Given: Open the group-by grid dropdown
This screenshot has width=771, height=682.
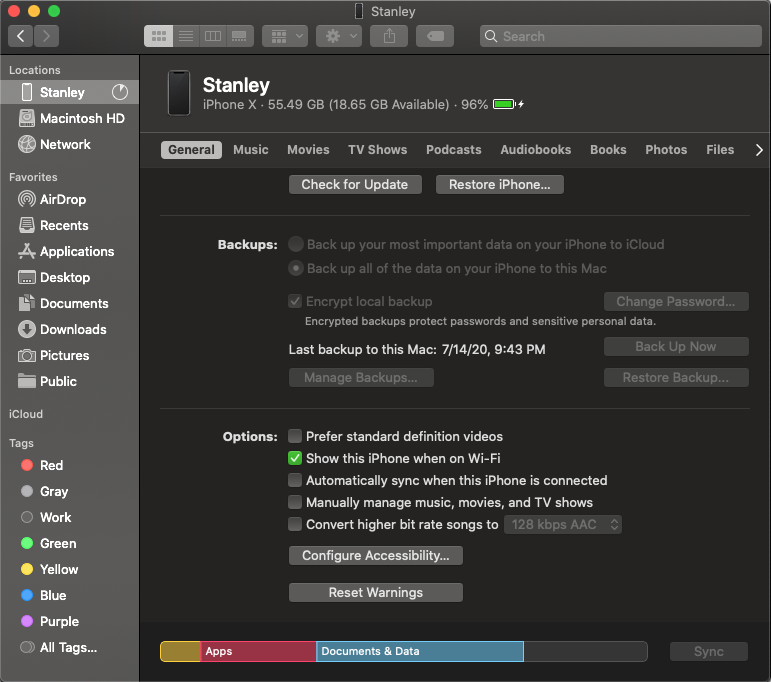Looking at the screenshot, I should tap(285, 36).
